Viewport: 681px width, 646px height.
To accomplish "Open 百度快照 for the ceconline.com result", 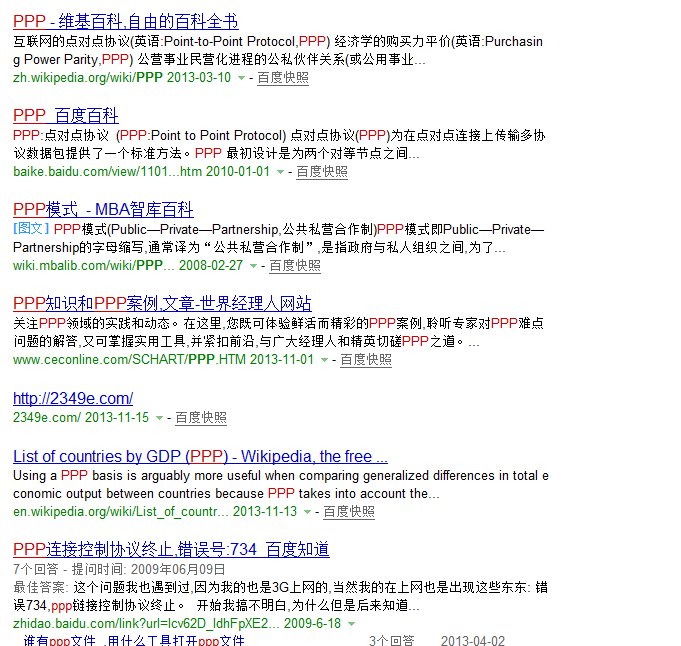I will tap(366, 360).
